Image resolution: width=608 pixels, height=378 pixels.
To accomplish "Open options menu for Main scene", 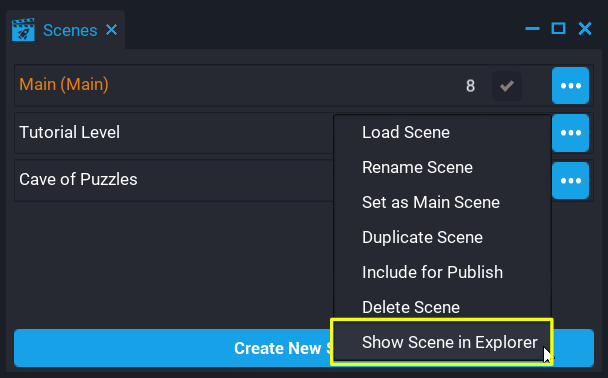I will [x=570, y=86].
